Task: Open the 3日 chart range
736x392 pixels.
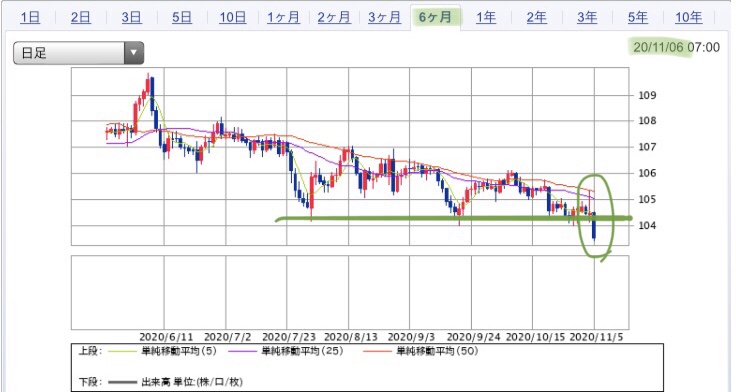Action: pos(131,17)
